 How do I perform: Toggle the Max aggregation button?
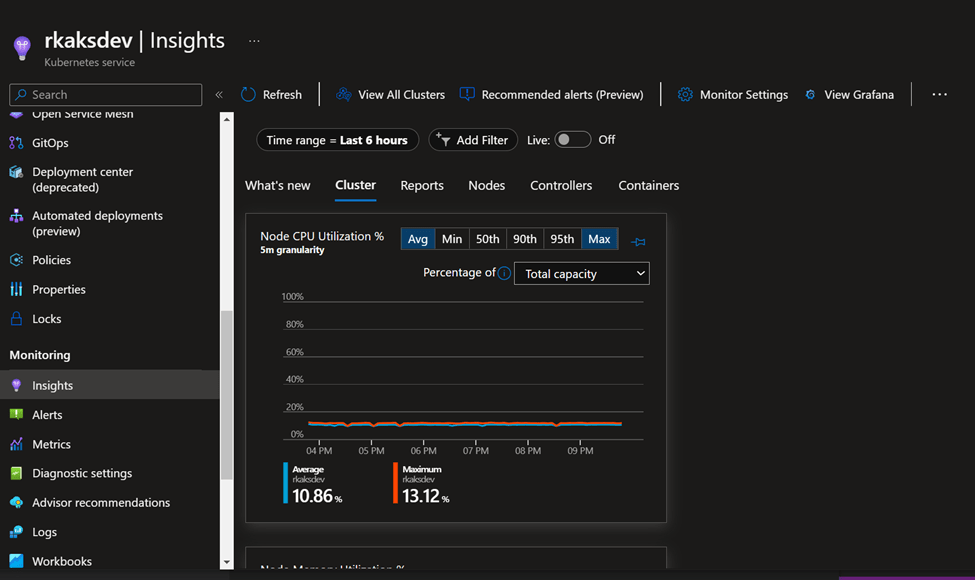599,239
